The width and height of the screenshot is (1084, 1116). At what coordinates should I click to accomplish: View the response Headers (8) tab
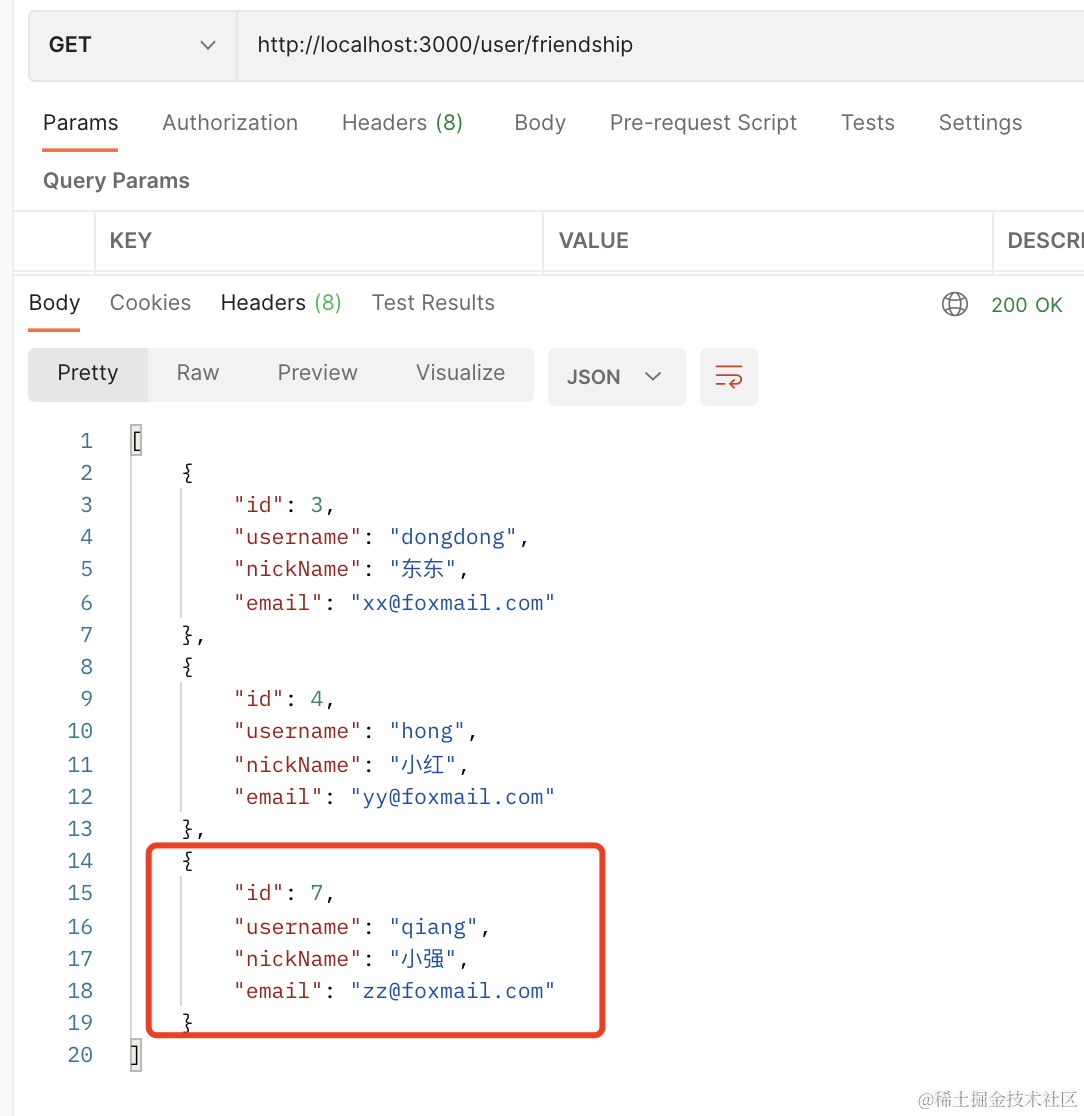(x=281, y=303)
